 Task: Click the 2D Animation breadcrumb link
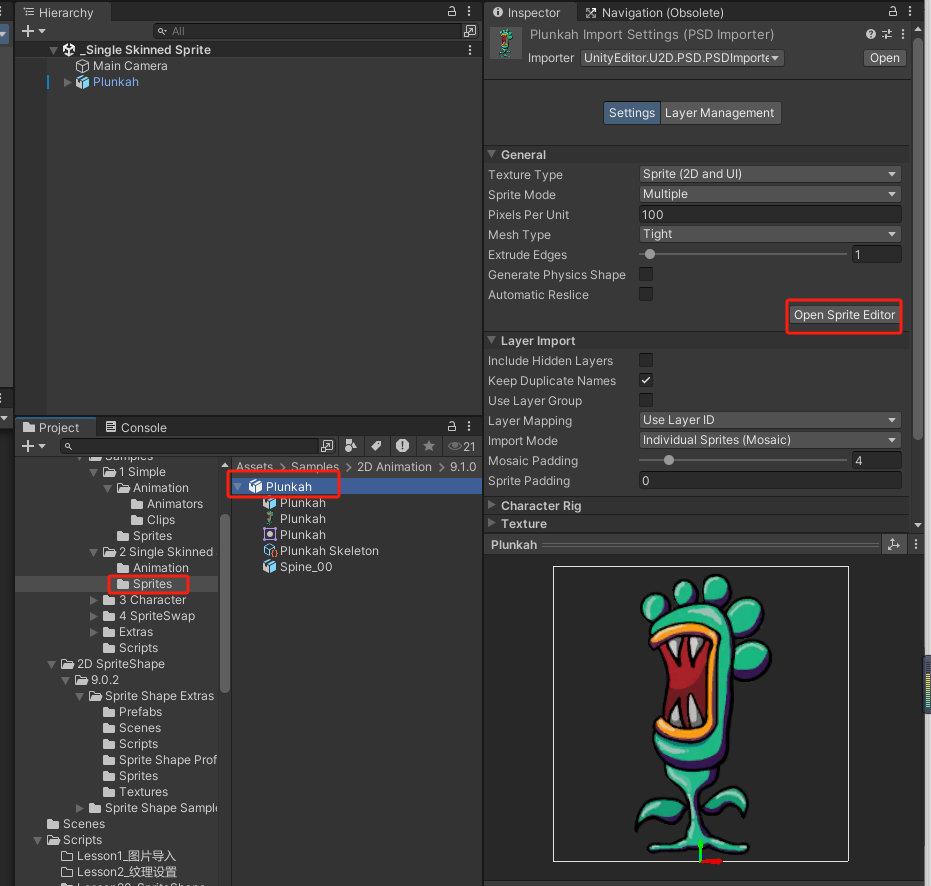(x=394, y=467)
